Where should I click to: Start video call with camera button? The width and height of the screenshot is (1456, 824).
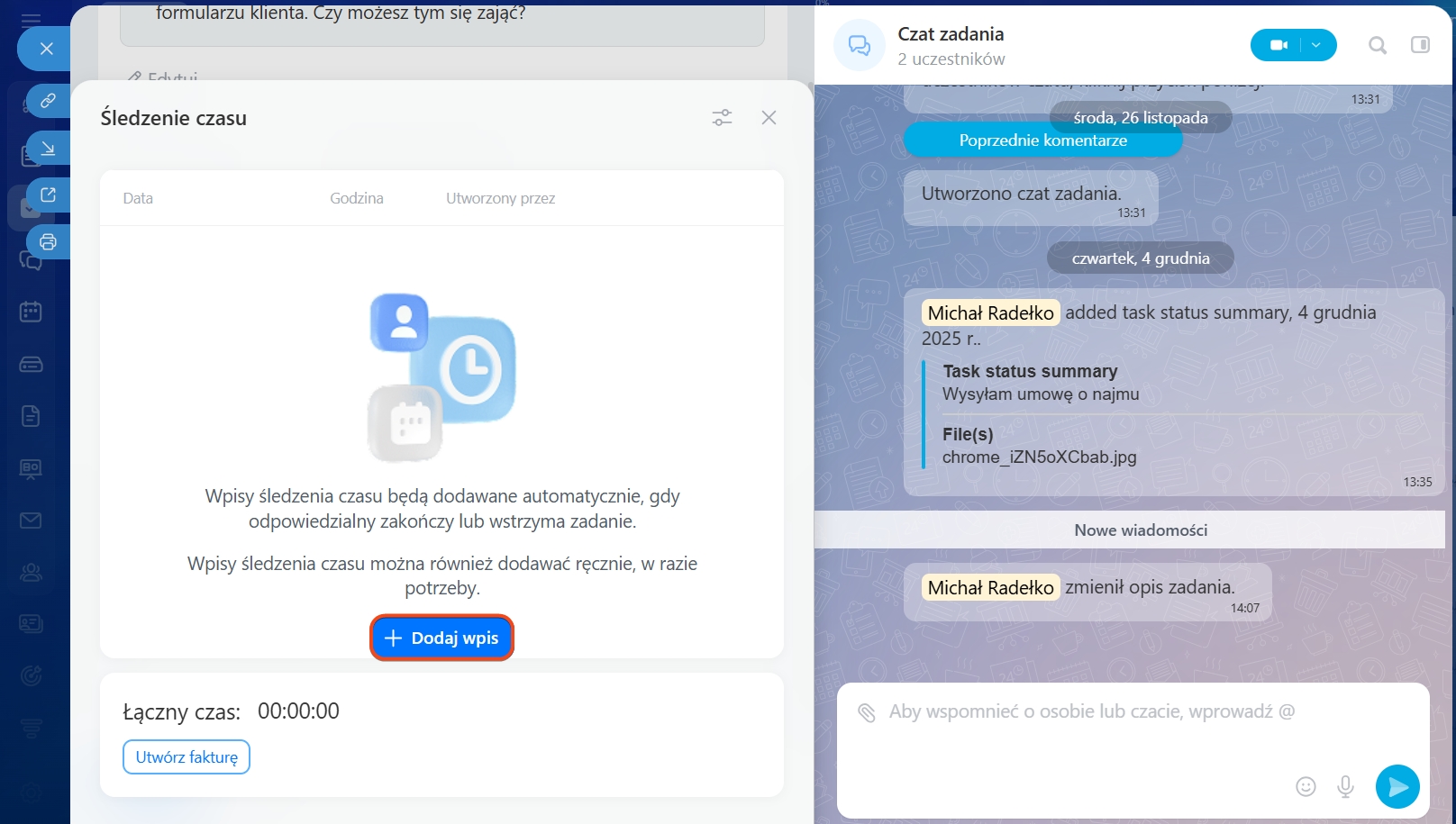point(1278,45)
